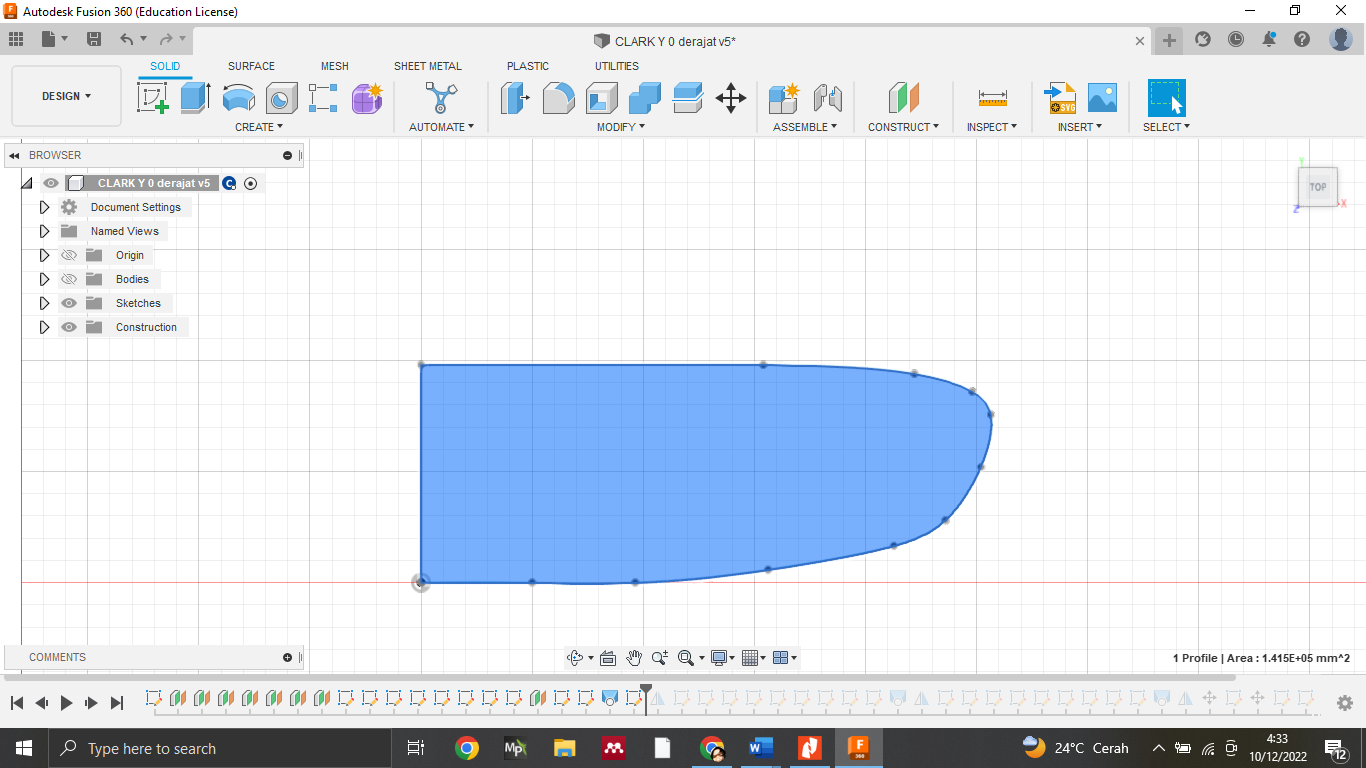
Task: Hide the Sketches folder visibility eye
Action: point(69,303)
